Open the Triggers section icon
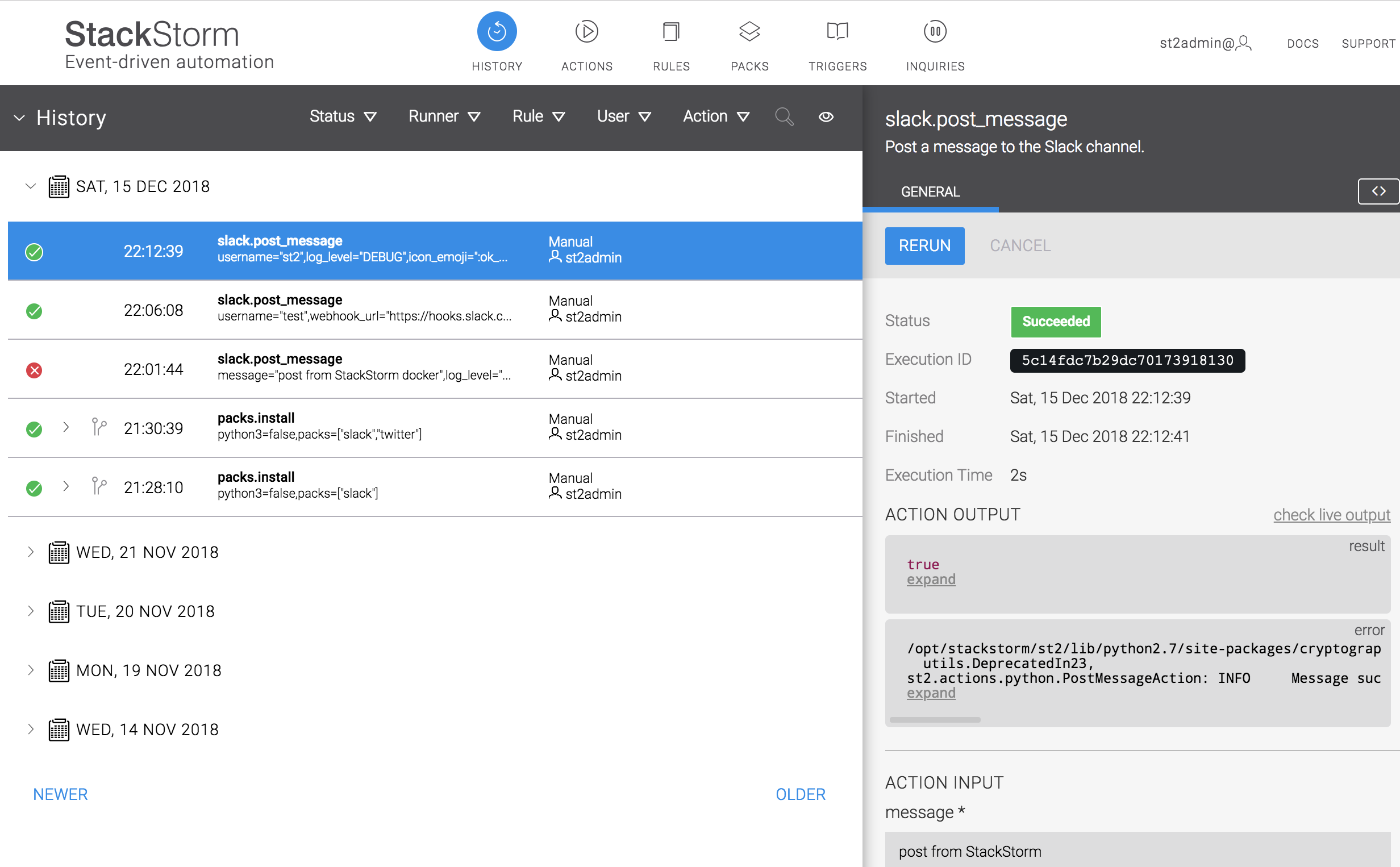 838,32
